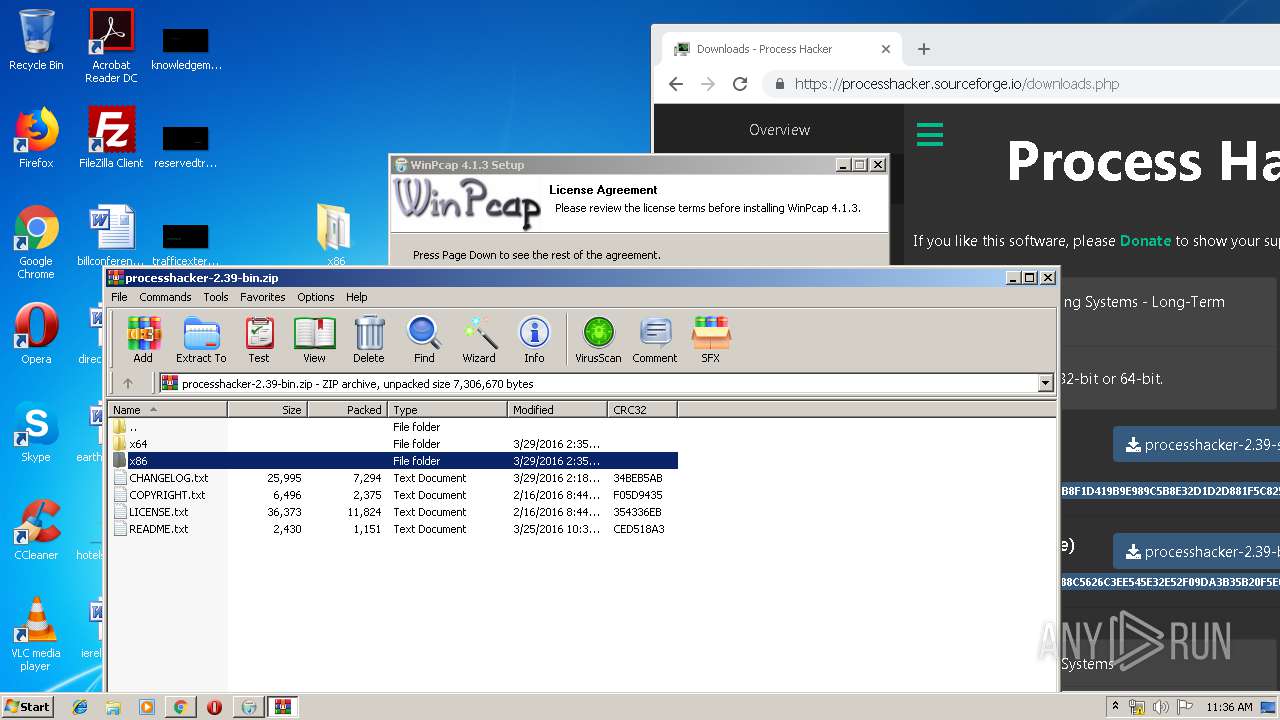Open the Wizard tool
This screenshot has height=720, width=1280.
[479, 339]
